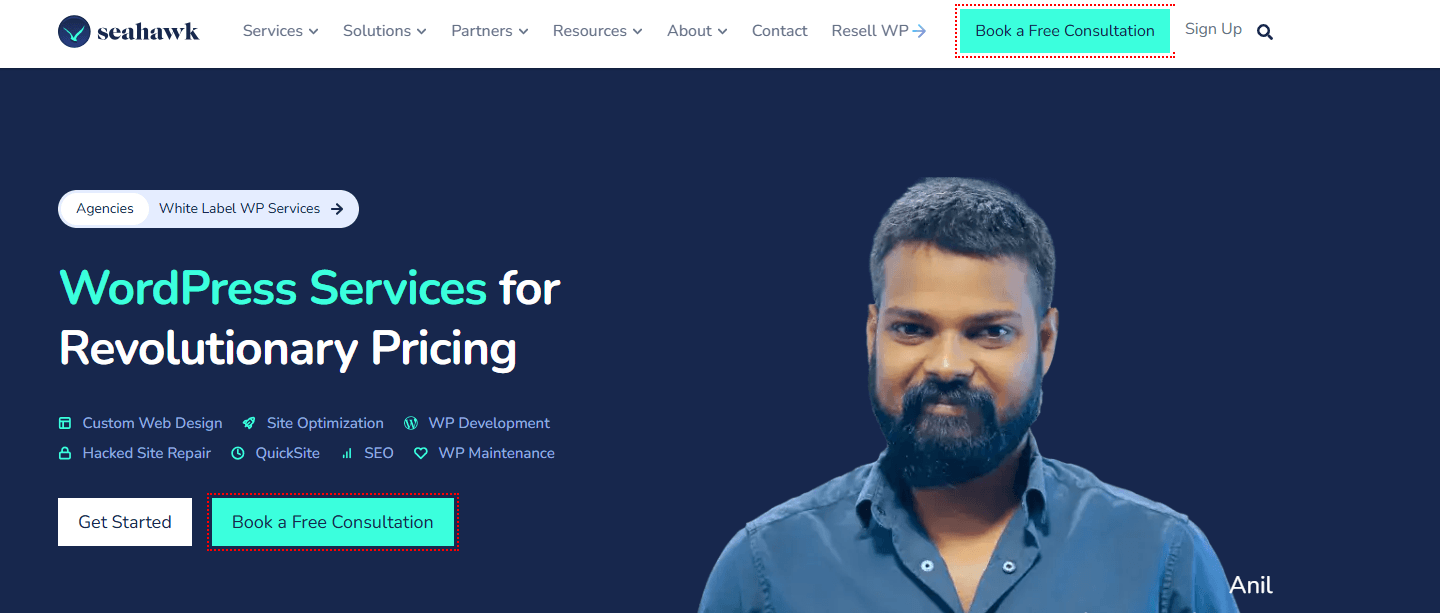This screenshot has width=1440, height=613.
Task: Expand the Services dropdown menu
Action: (281, 31)
